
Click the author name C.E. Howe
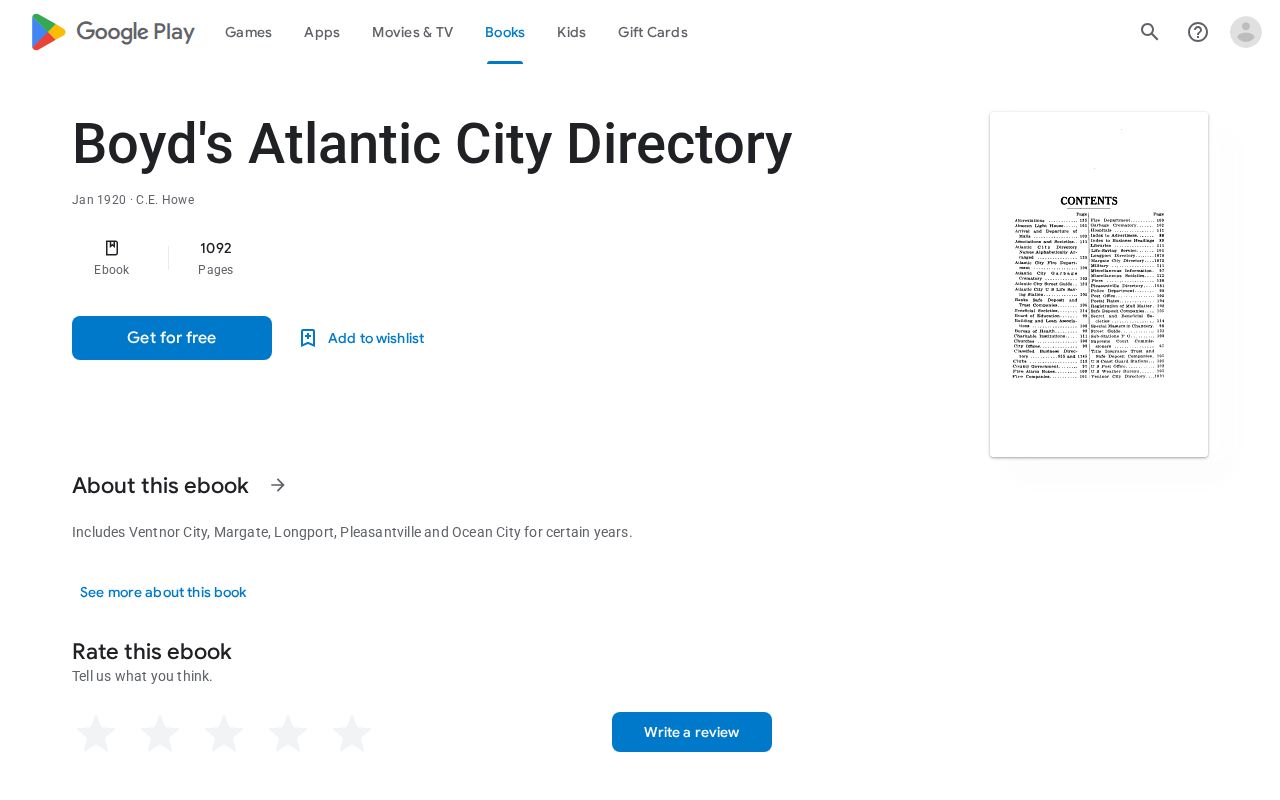(x=165, y=200)
